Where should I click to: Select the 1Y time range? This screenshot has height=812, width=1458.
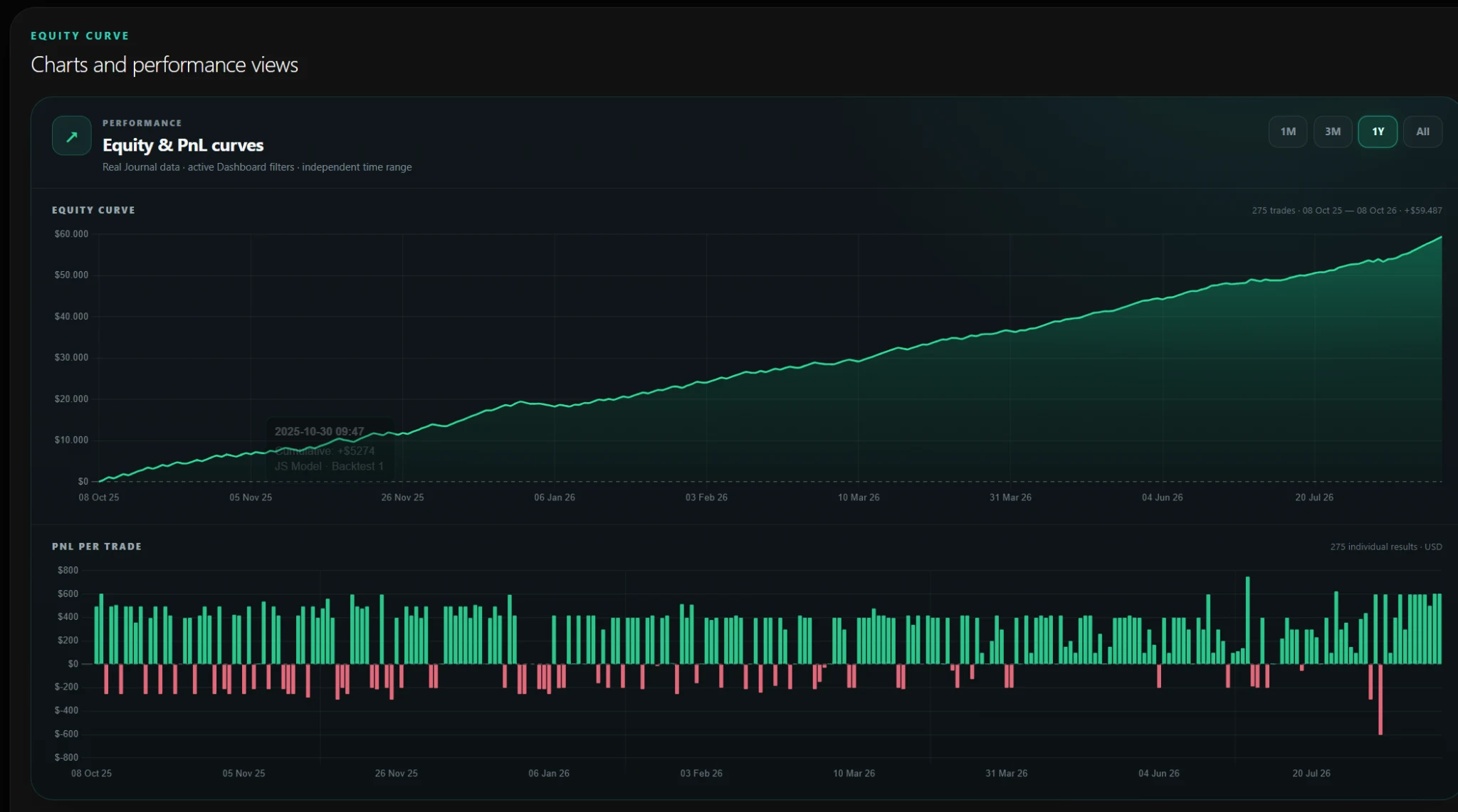[x=1378, y=132]
